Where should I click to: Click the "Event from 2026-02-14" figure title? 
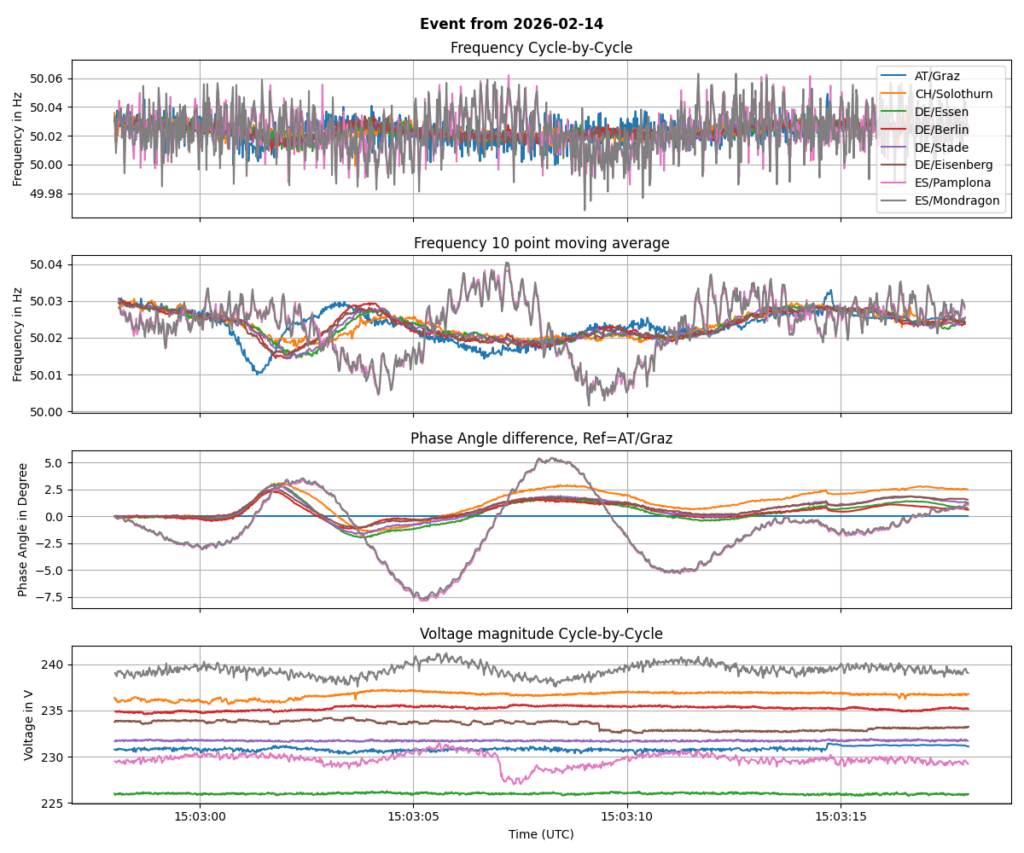coord(511,23)
